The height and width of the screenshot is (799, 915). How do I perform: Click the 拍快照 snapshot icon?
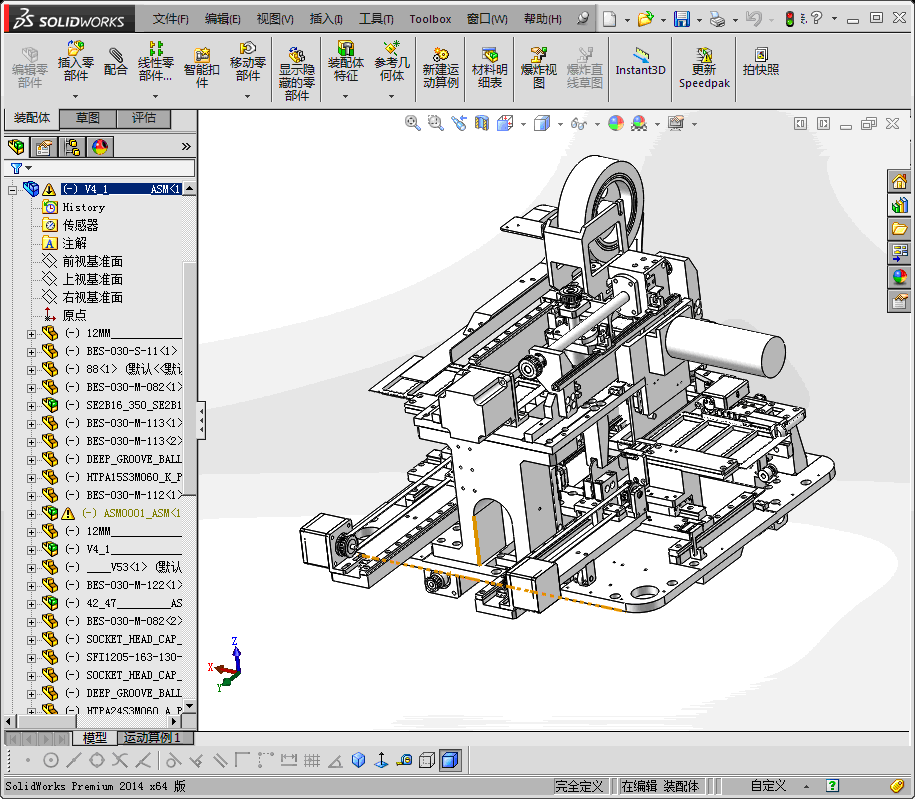coord(761,62)
